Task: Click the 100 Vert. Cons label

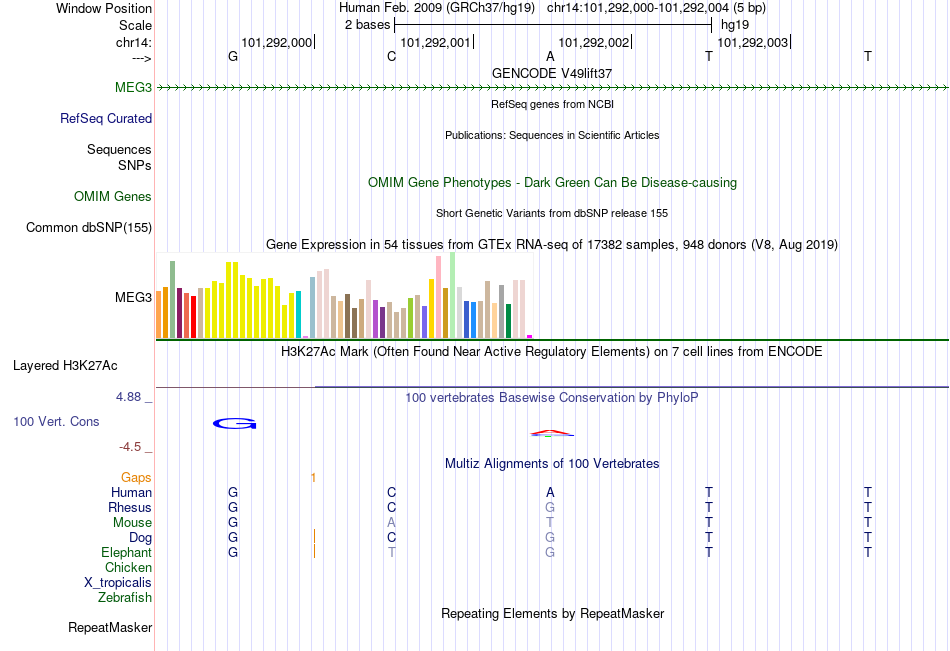Action: pyautogui.click(x=56, y=421)
